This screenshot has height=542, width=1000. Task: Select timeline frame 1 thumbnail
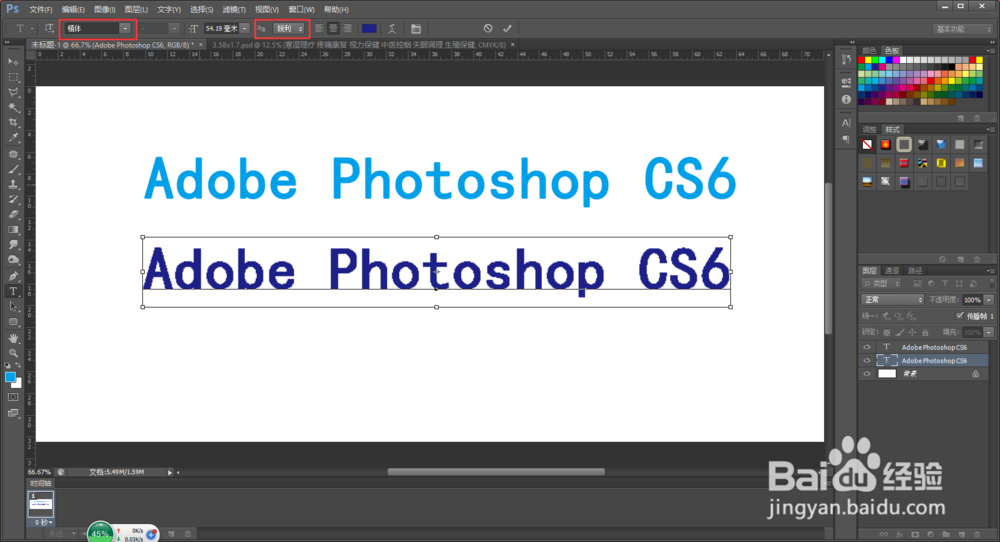point(41,504)
